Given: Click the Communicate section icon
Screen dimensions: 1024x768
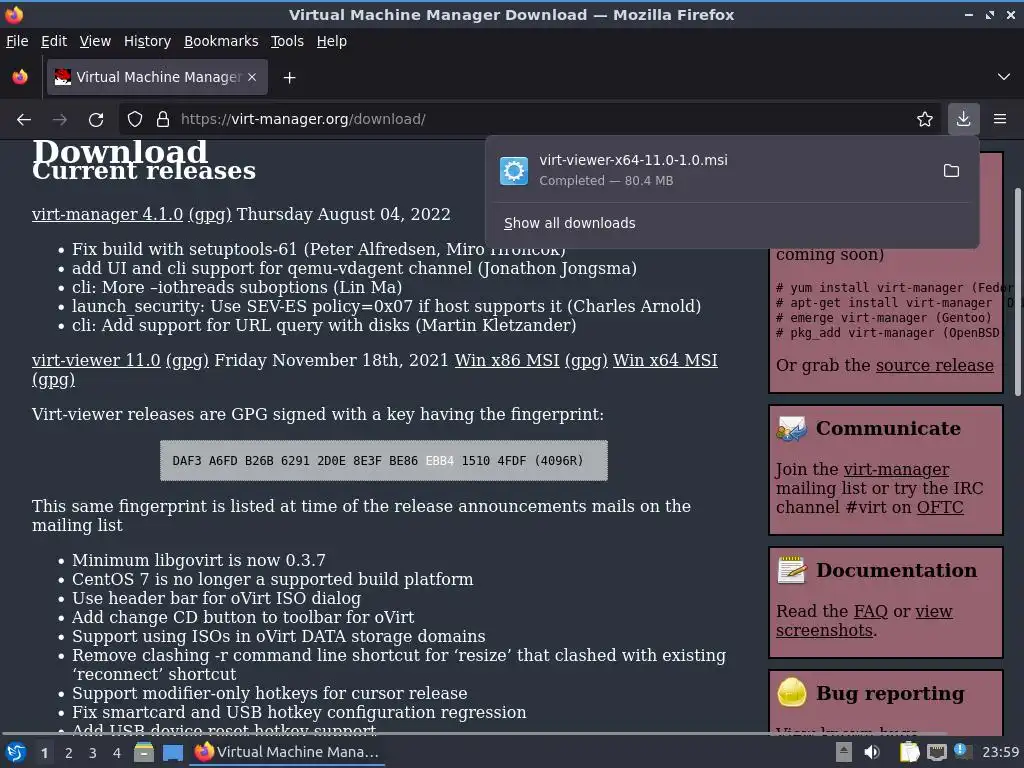Looking at the screenshot, I should click(x=792, y=429).
